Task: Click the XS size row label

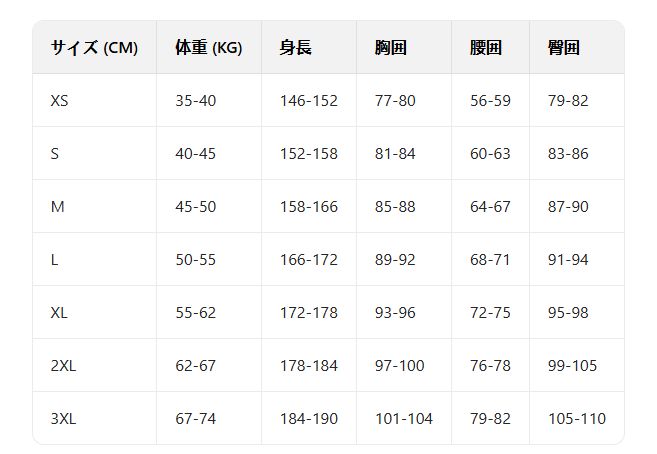Action: [61, 100]
